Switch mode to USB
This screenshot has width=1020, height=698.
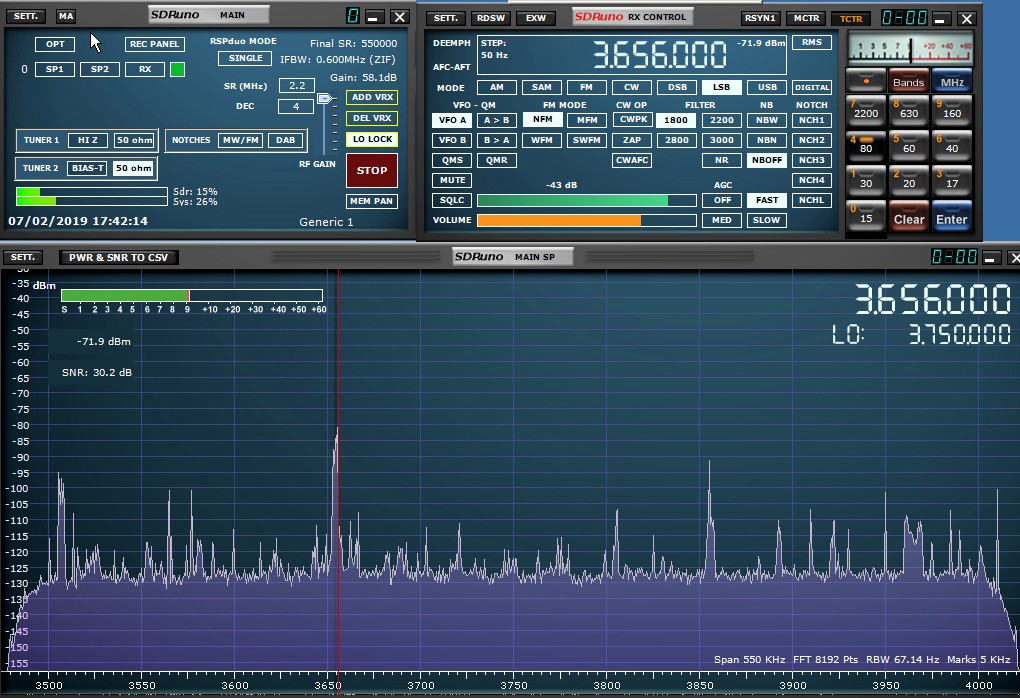pos(767,87)
